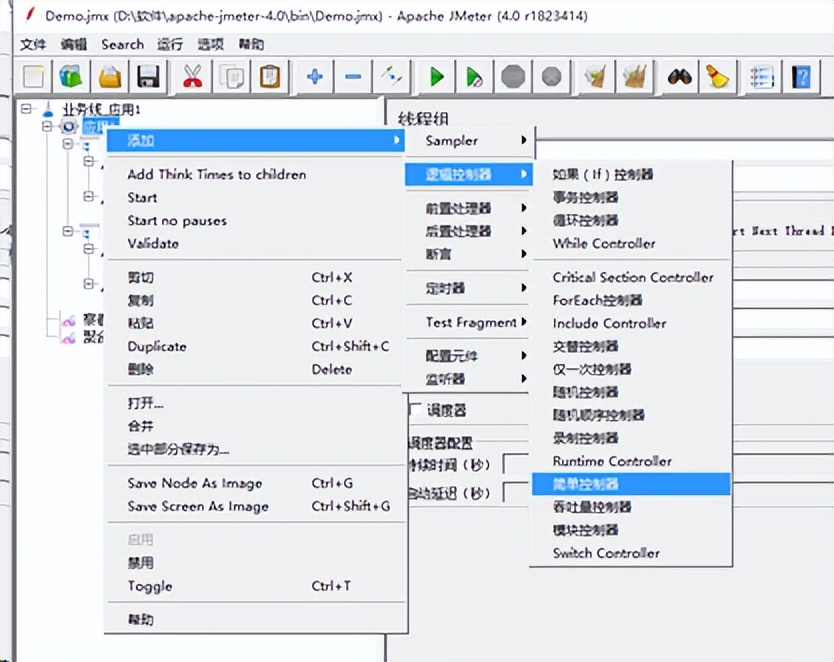
Task: Click the Start no pauses toolbar icon
Action: (474, 77)
